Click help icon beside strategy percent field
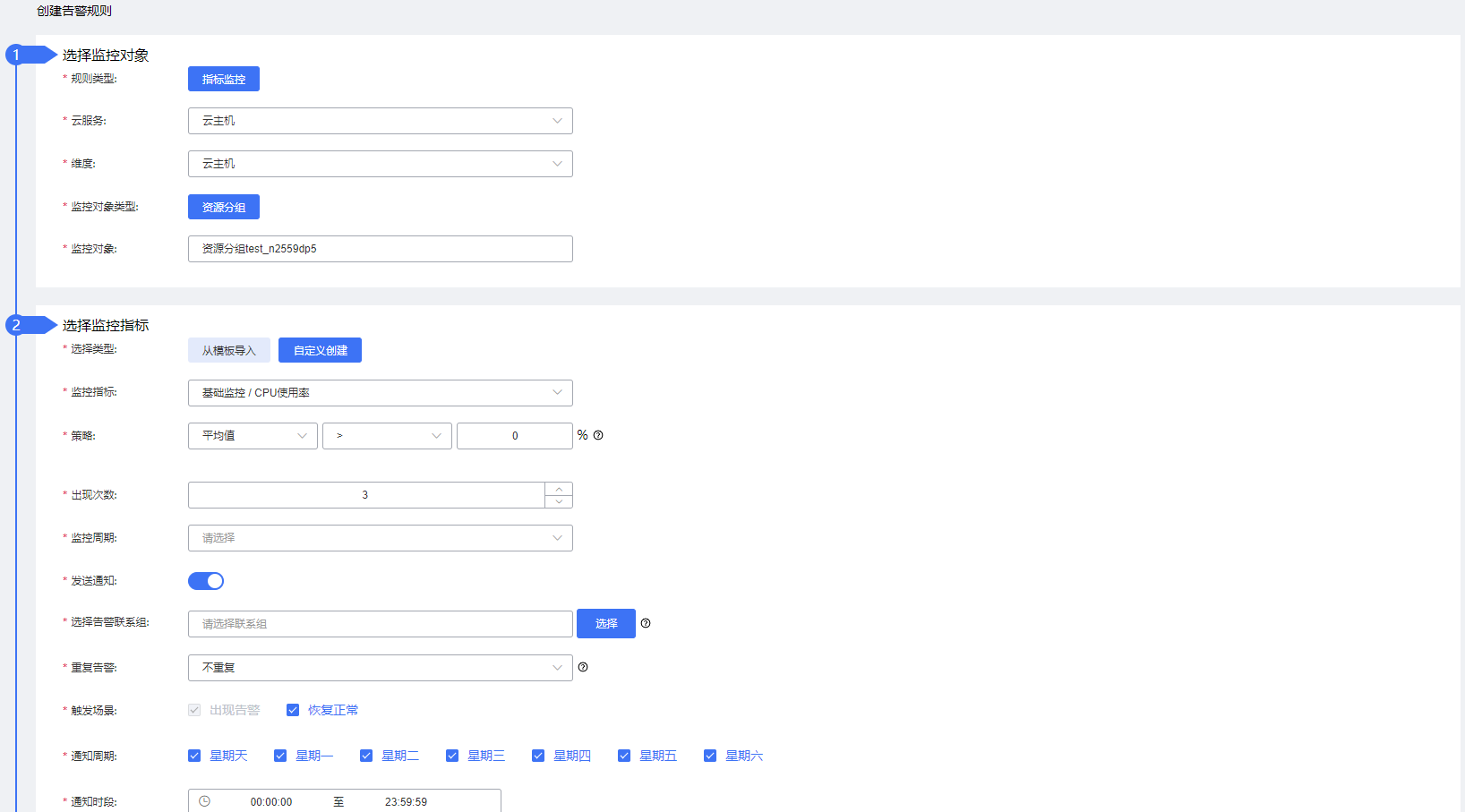1465x812 pixels. click(598, 435)
